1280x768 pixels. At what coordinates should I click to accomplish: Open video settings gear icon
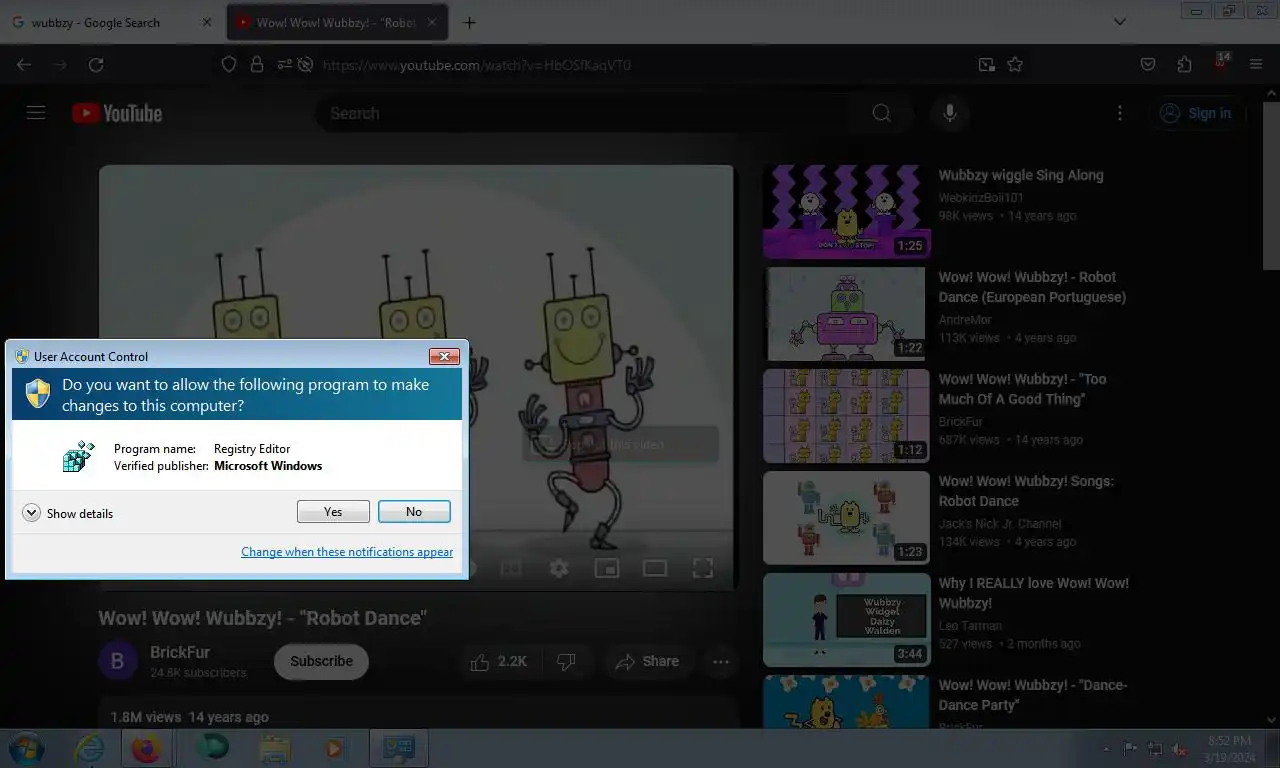pos(559,568)
